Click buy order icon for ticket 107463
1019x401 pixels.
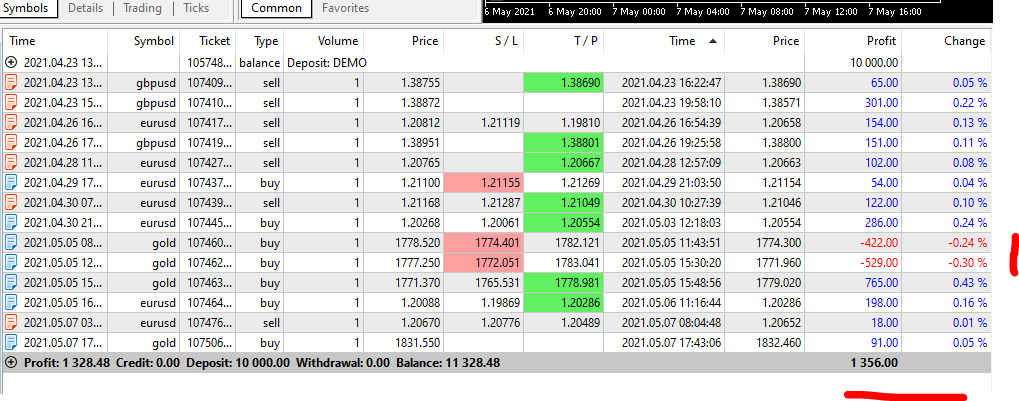[x=10, y=283]
